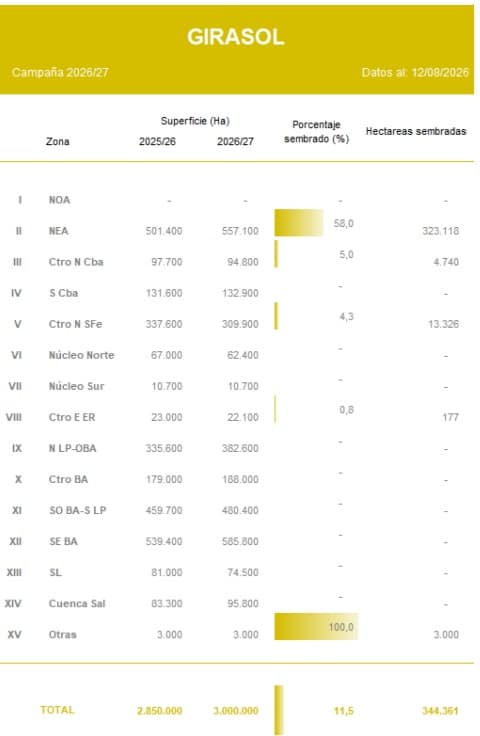Click the Núcleo Norte zone label
Image resolution: width=480 pixels, height=736 pixels.
tap(82, 355)
